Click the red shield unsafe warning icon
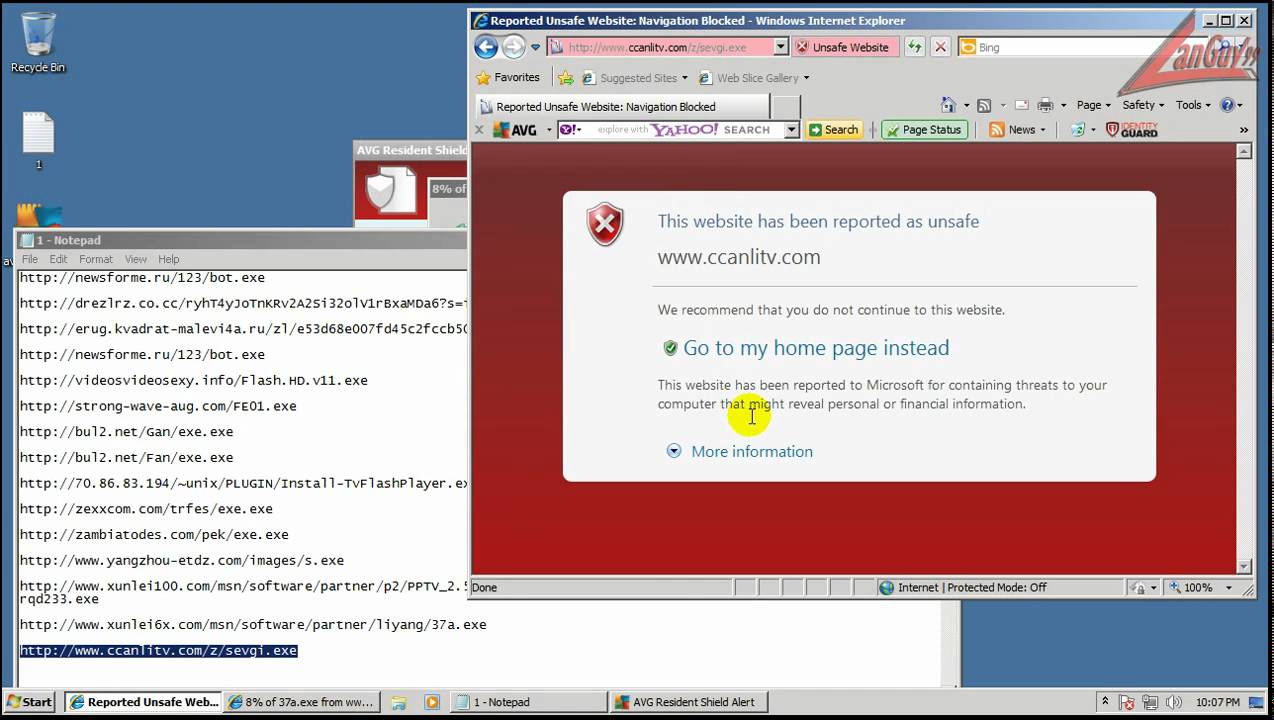This screenshot has height=720, width=1274. (605, 225)
